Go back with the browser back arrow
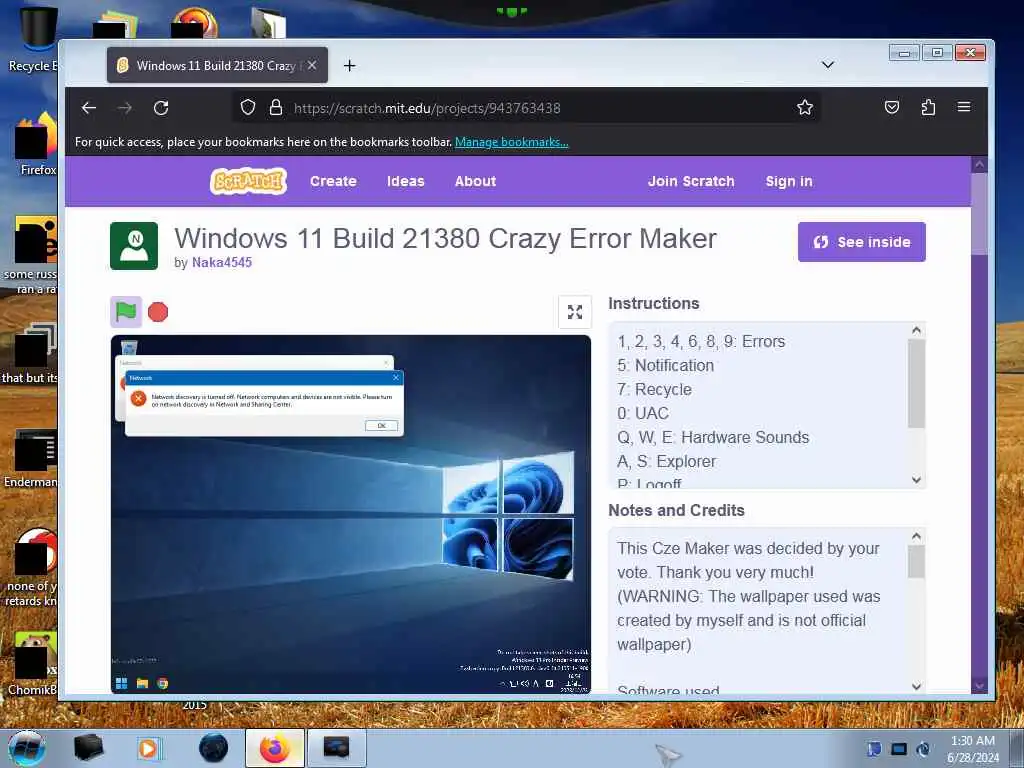 (x=89, y=108)
